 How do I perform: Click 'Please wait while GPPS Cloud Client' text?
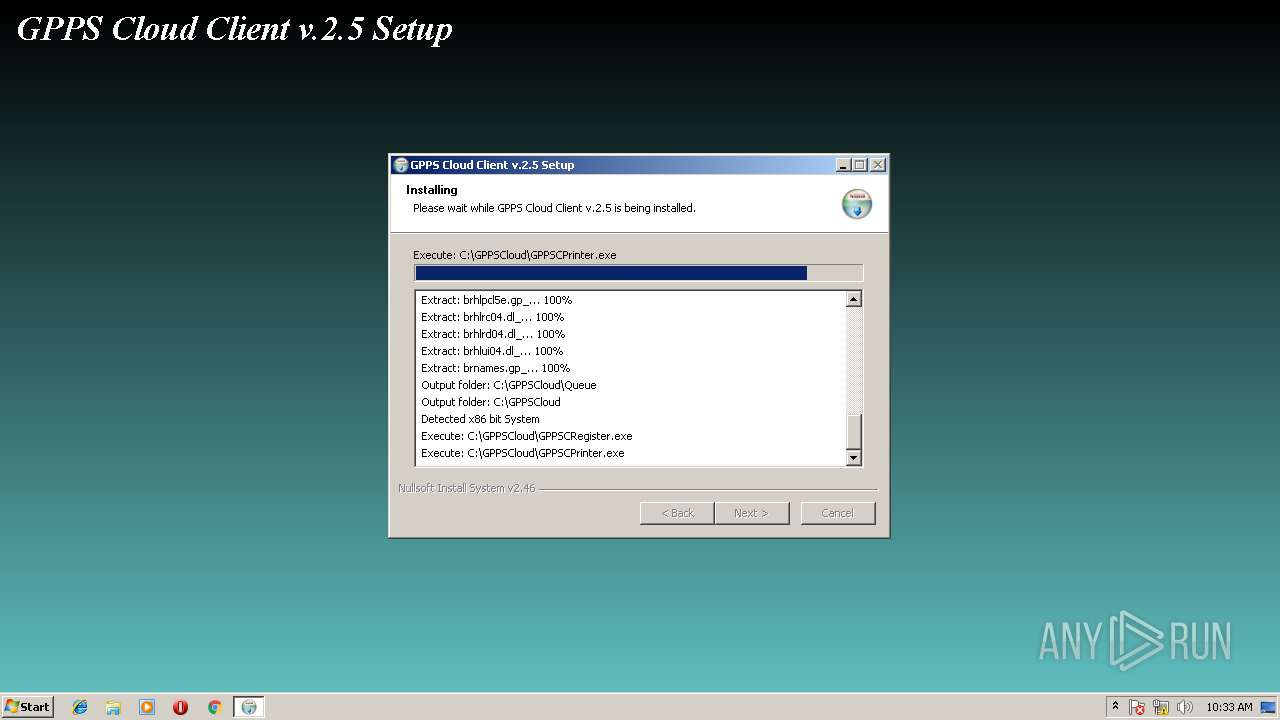(x=554, y=208)
